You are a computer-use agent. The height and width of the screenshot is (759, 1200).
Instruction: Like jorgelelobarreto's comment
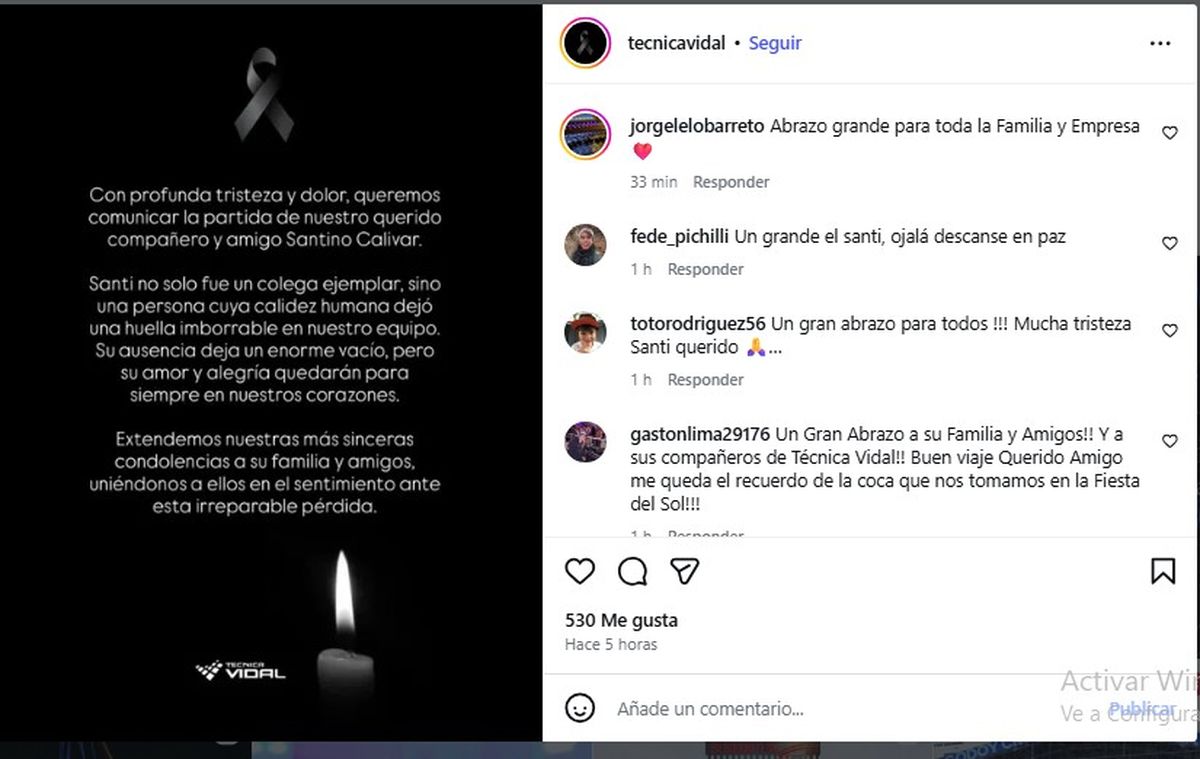click(x=1169, y=133)
